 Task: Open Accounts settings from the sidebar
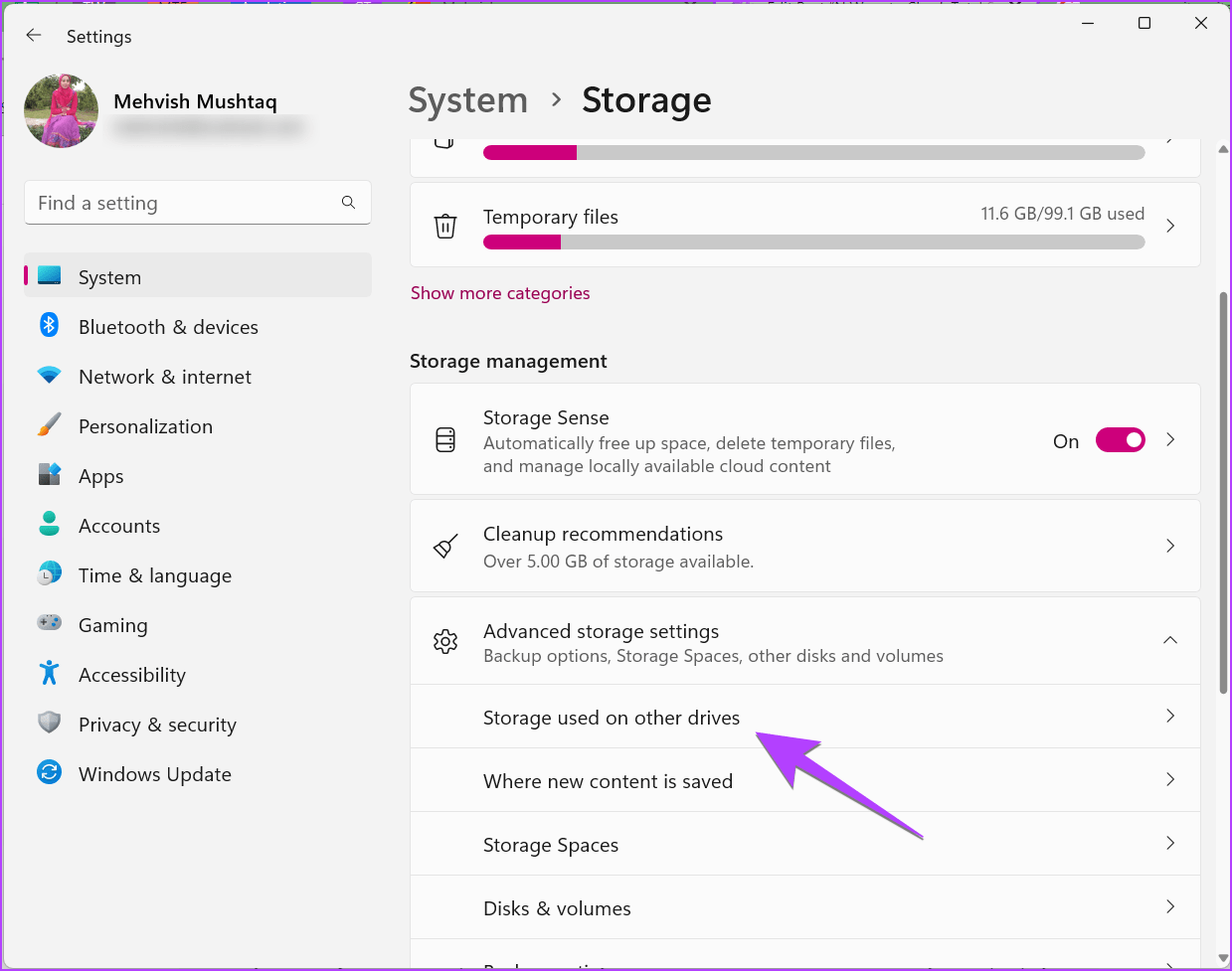point(118,525)
